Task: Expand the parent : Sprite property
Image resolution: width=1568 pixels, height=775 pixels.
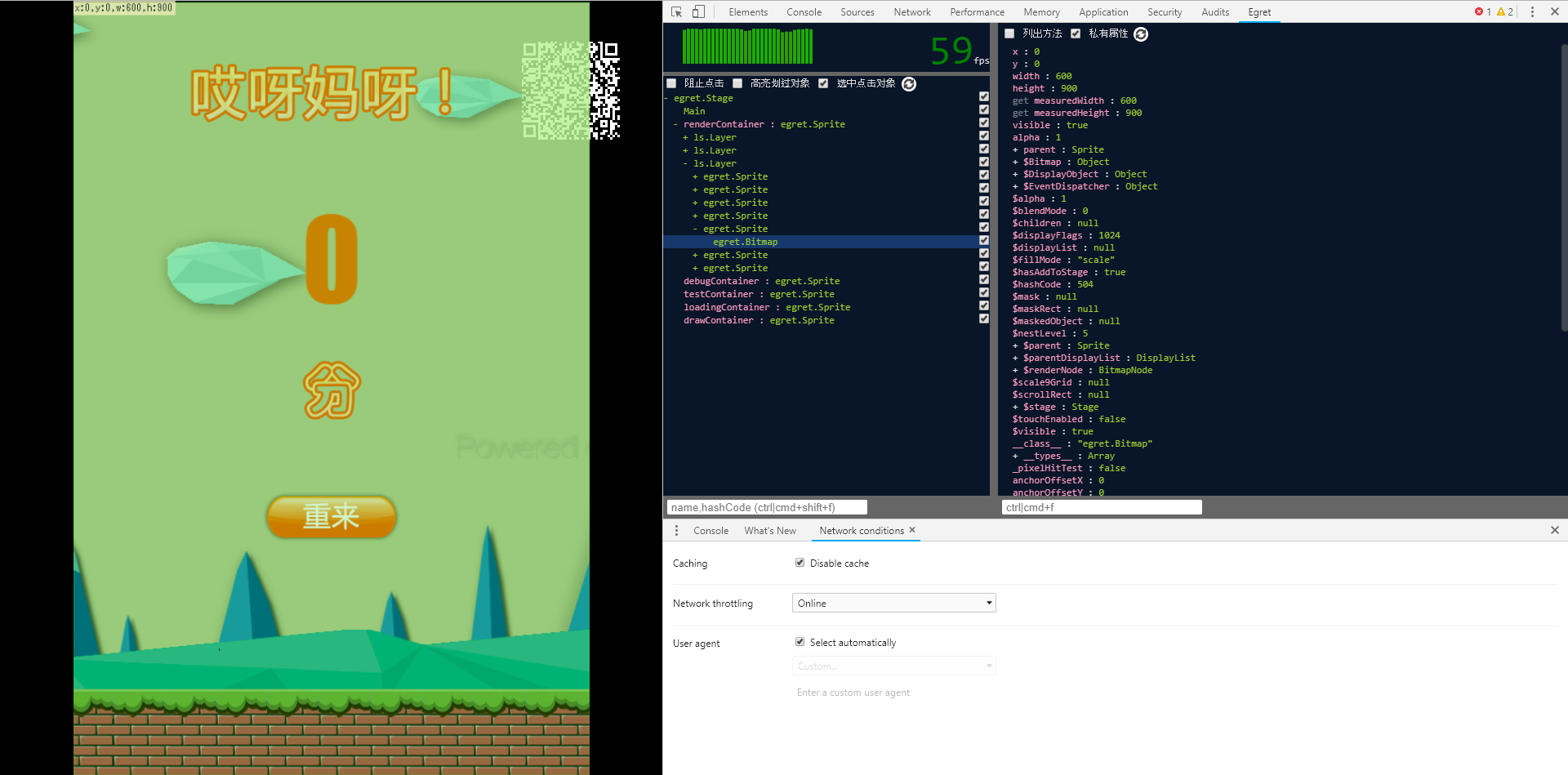Action: click(1015, 149)
